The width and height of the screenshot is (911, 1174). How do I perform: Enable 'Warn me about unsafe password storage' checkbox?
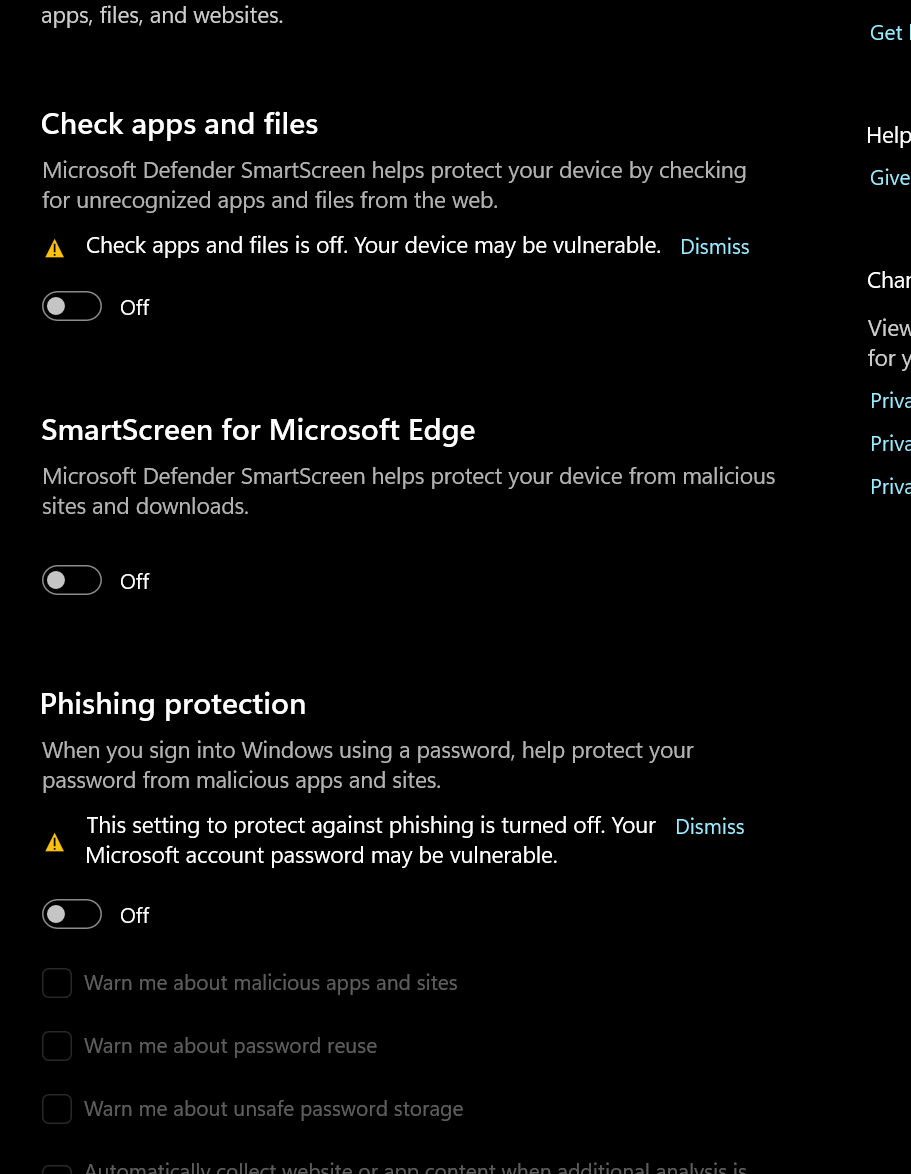tap(57, 1109)
